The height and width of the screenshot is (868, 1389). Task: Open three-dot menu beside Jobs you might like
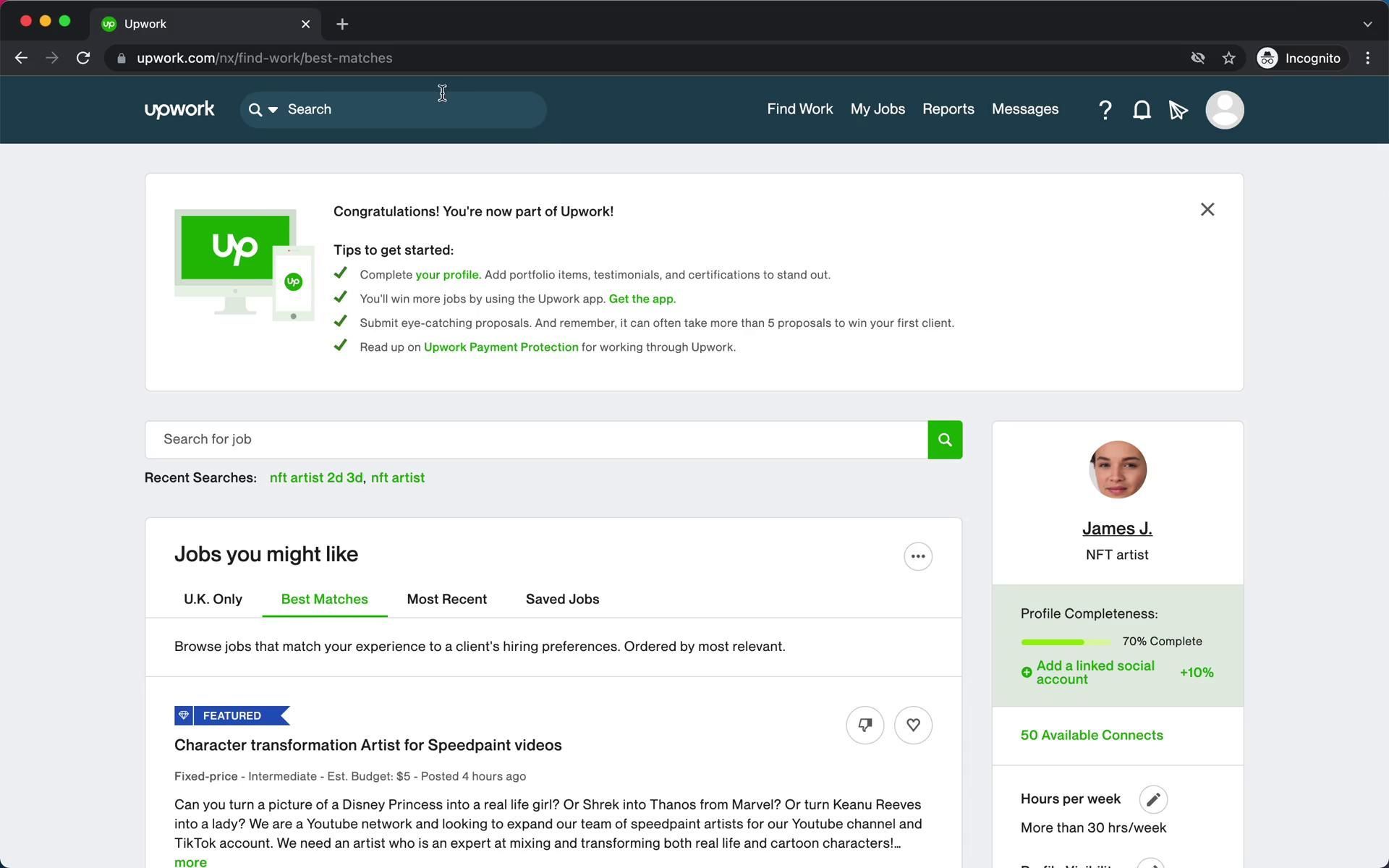[917, 556]
